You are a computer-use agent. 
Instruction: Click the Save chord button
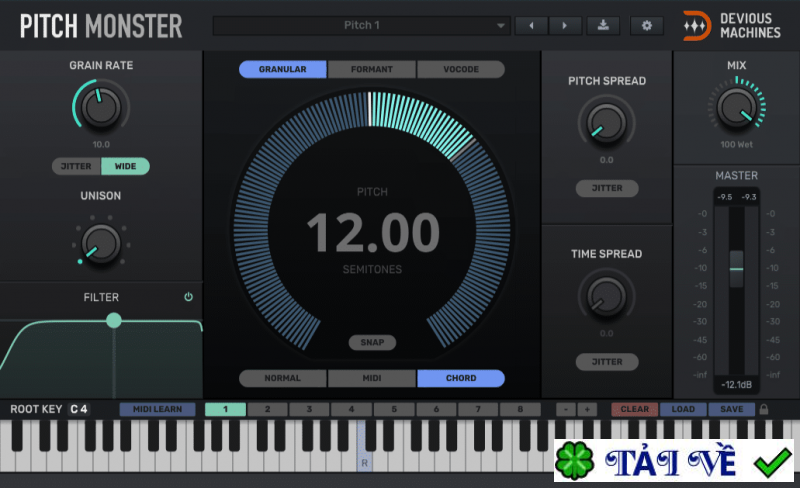pyautogui.click(x=732, y=409)
